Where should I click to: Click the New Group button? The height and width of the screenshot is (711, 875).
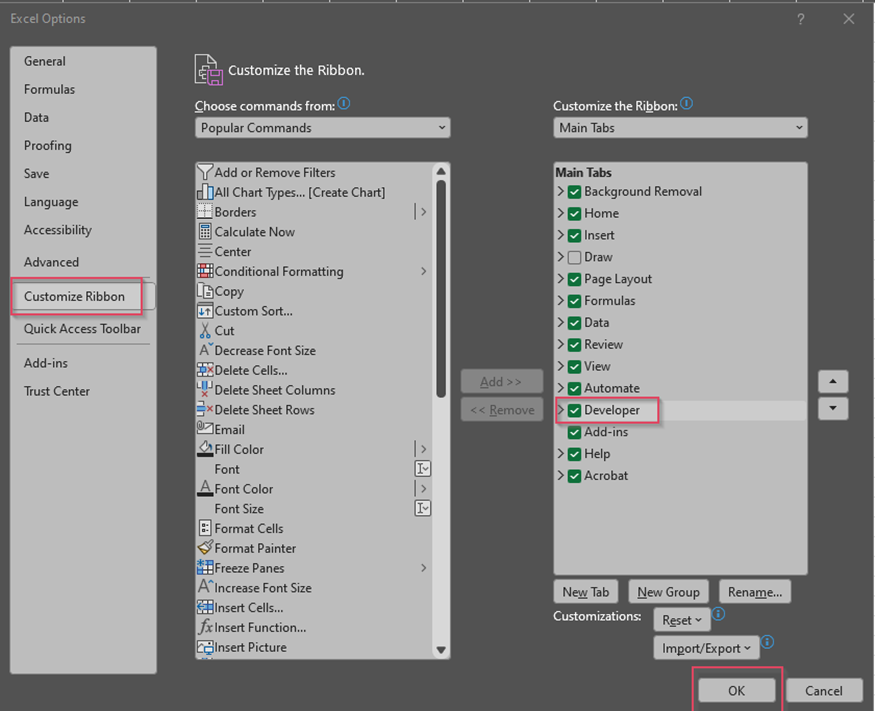point(668,592)
